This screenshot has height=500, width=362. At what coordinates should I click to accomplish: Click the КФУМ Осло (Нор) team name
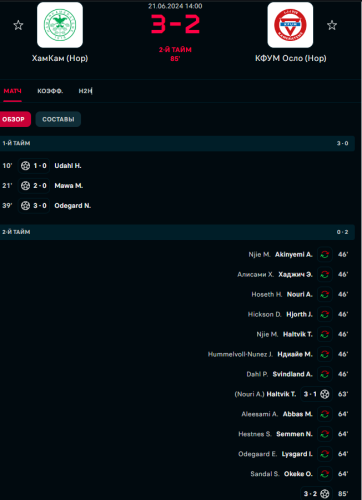291,58
